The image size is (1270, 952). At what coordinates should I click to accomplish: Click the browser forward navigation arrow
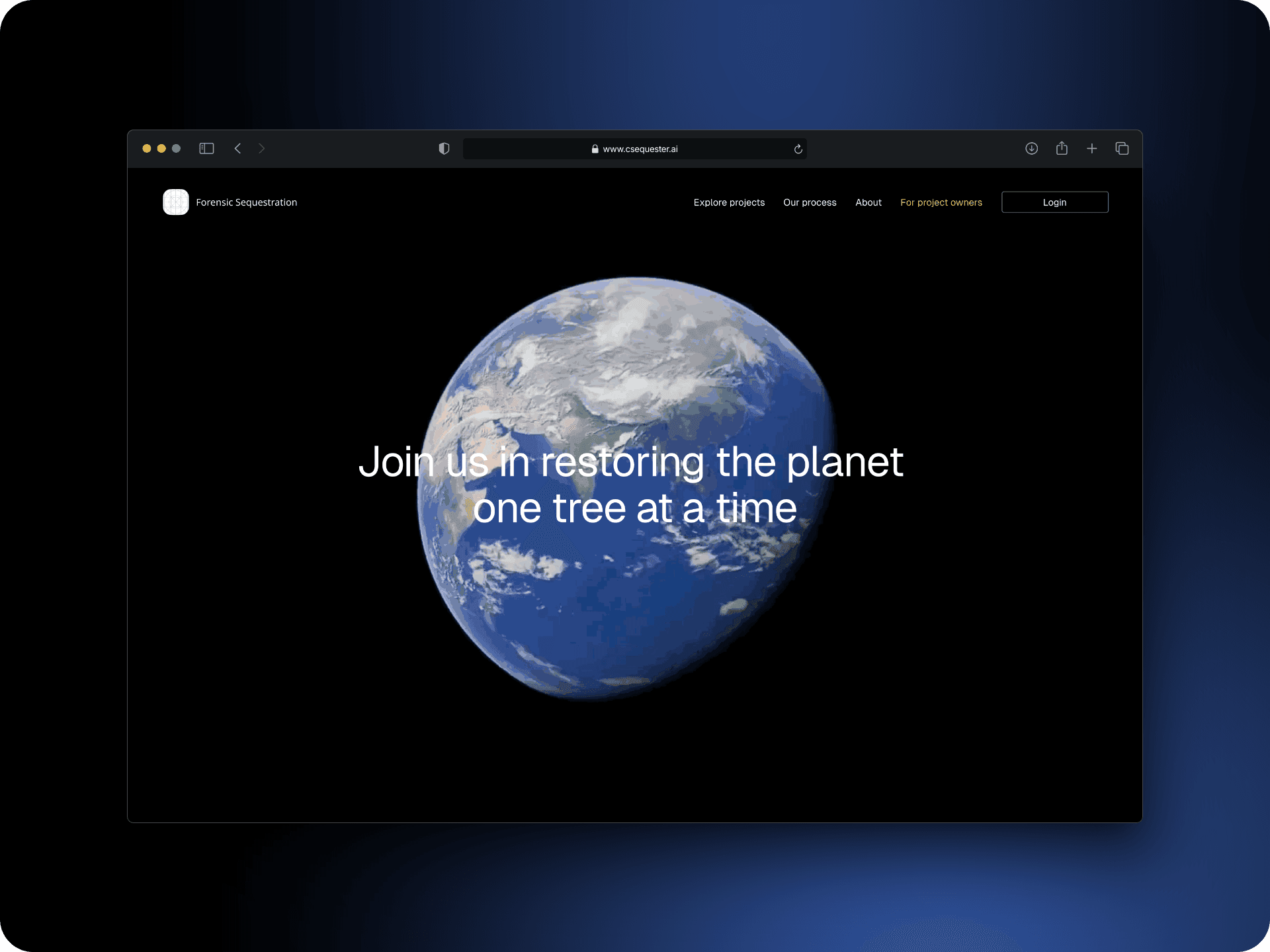pyautogui.click(x=263, y=148)
